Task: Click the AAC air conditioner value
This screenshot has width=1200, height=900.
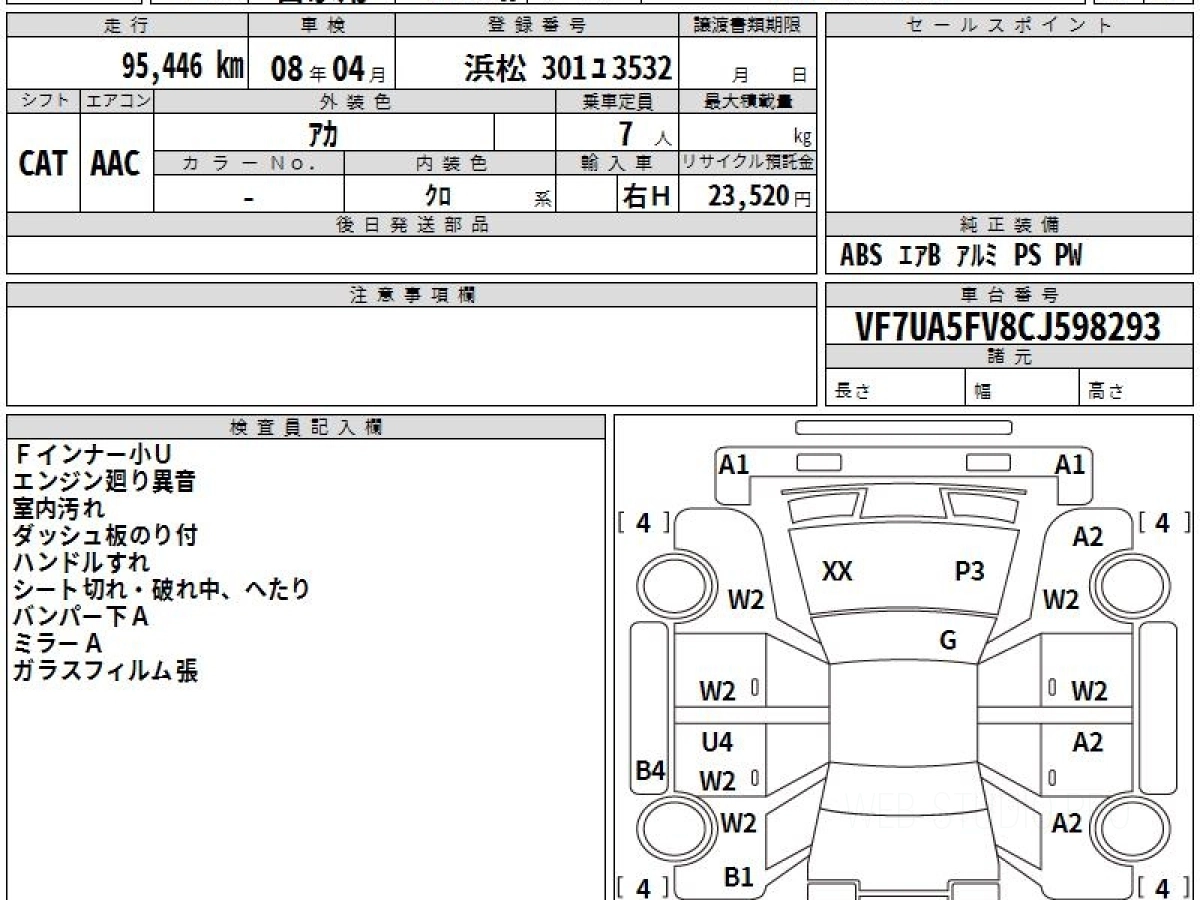Action: click(116, 163)
